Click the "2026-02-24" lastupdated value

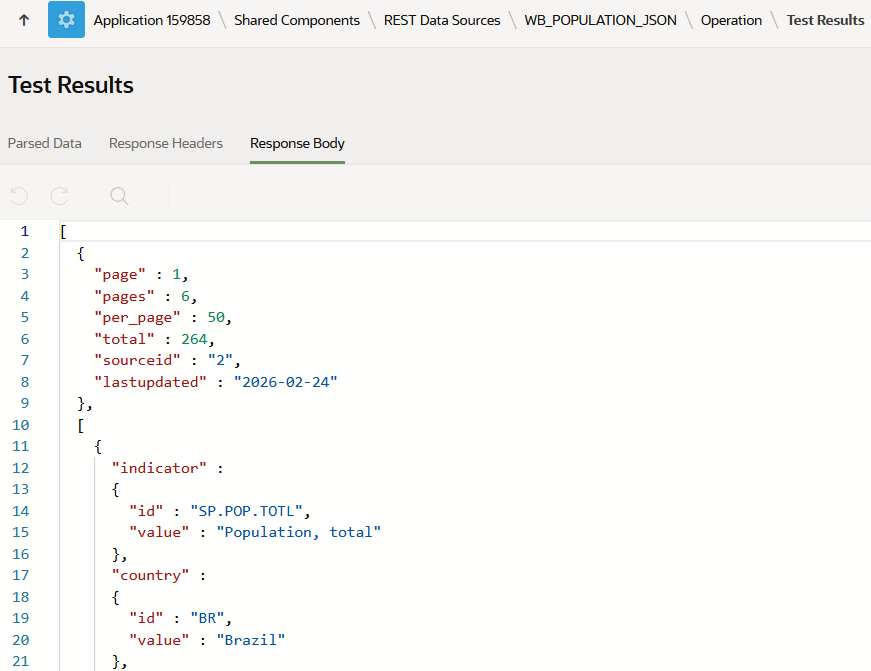(286, 382)
